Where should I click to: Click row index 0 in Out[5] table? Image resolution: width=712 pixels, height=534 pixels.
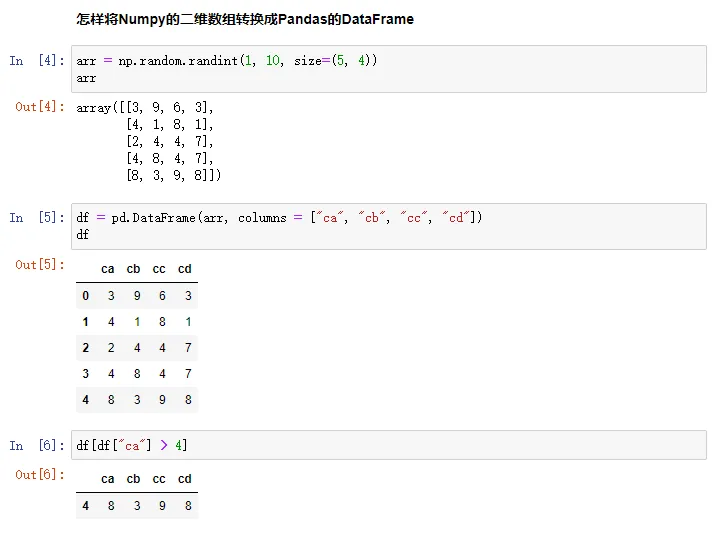tap(85, 296)
